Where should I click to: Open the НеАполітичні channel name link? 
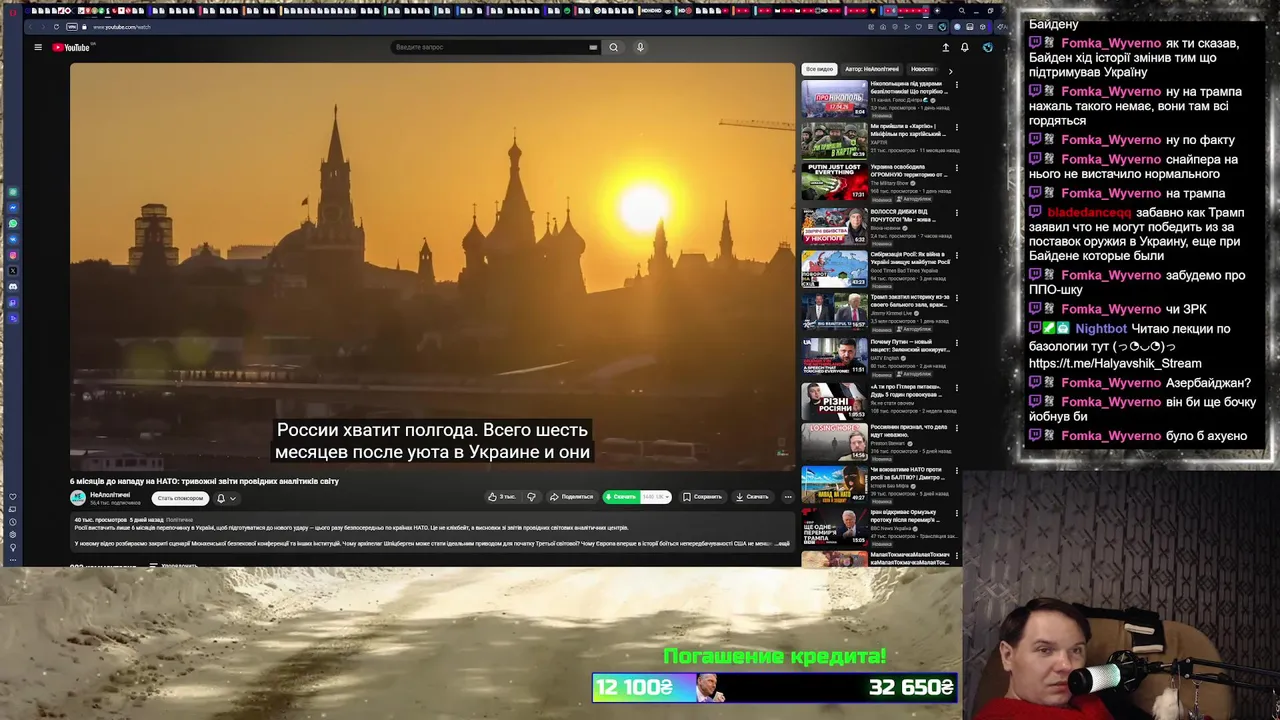[110, 494]
